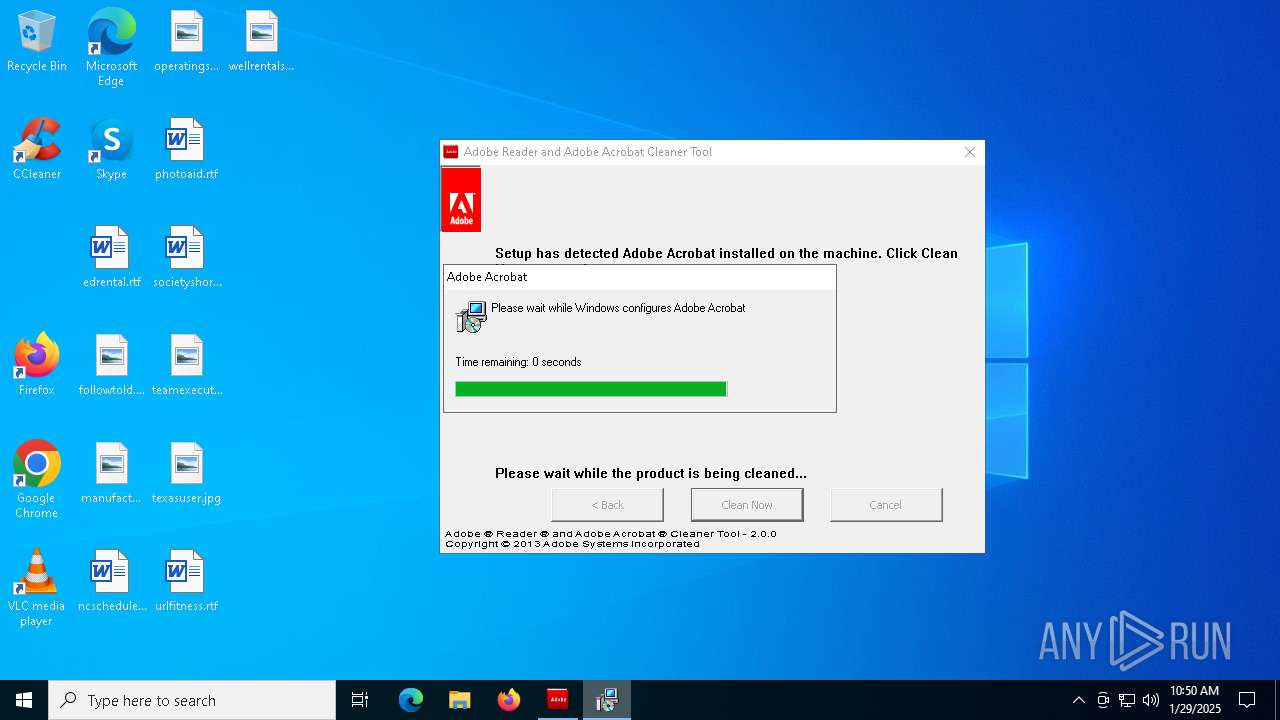Select followtold... image file on desktop

tap(111, 366)
